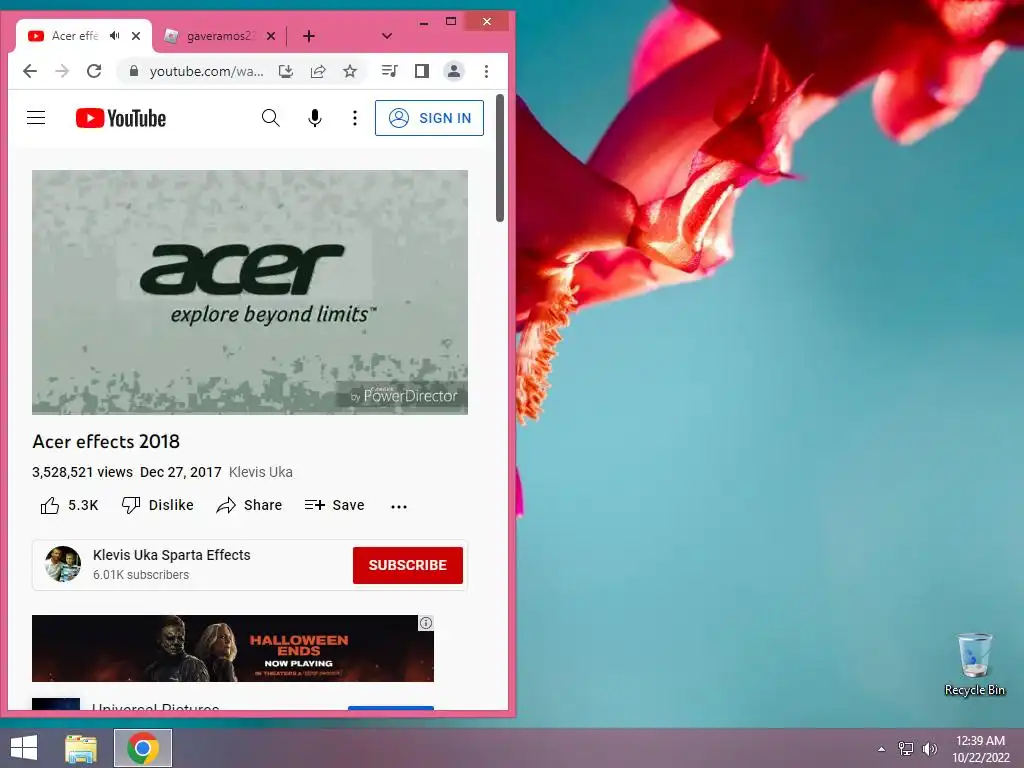
Task: Open Chrome three-dot menu
Action: [486, 71]
